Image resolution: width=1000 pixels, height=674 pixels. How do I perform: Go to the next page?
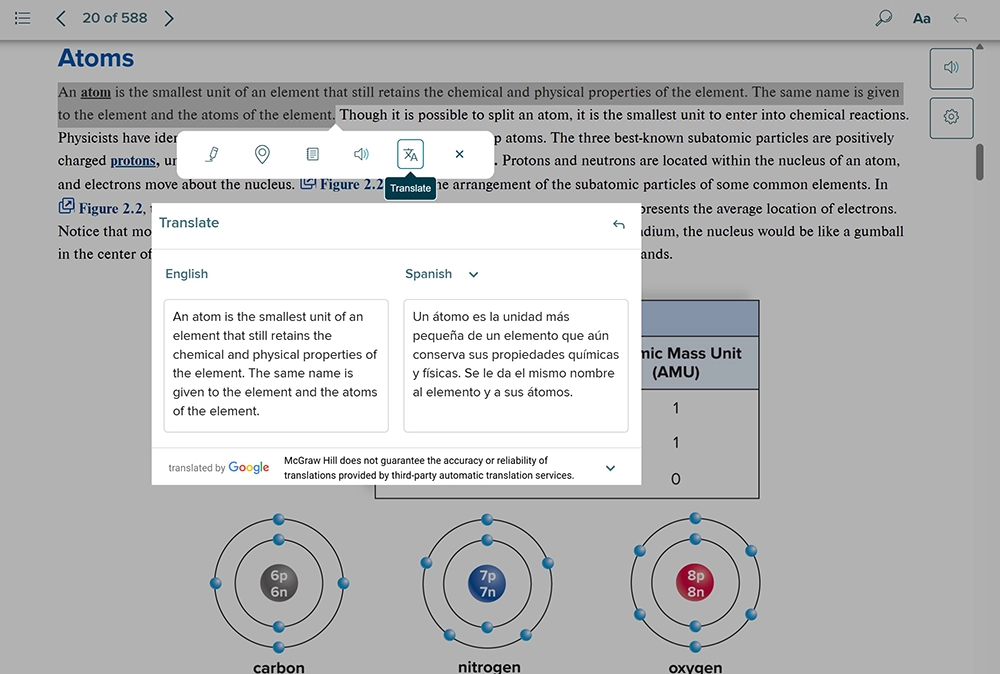[x=168, y=18]
